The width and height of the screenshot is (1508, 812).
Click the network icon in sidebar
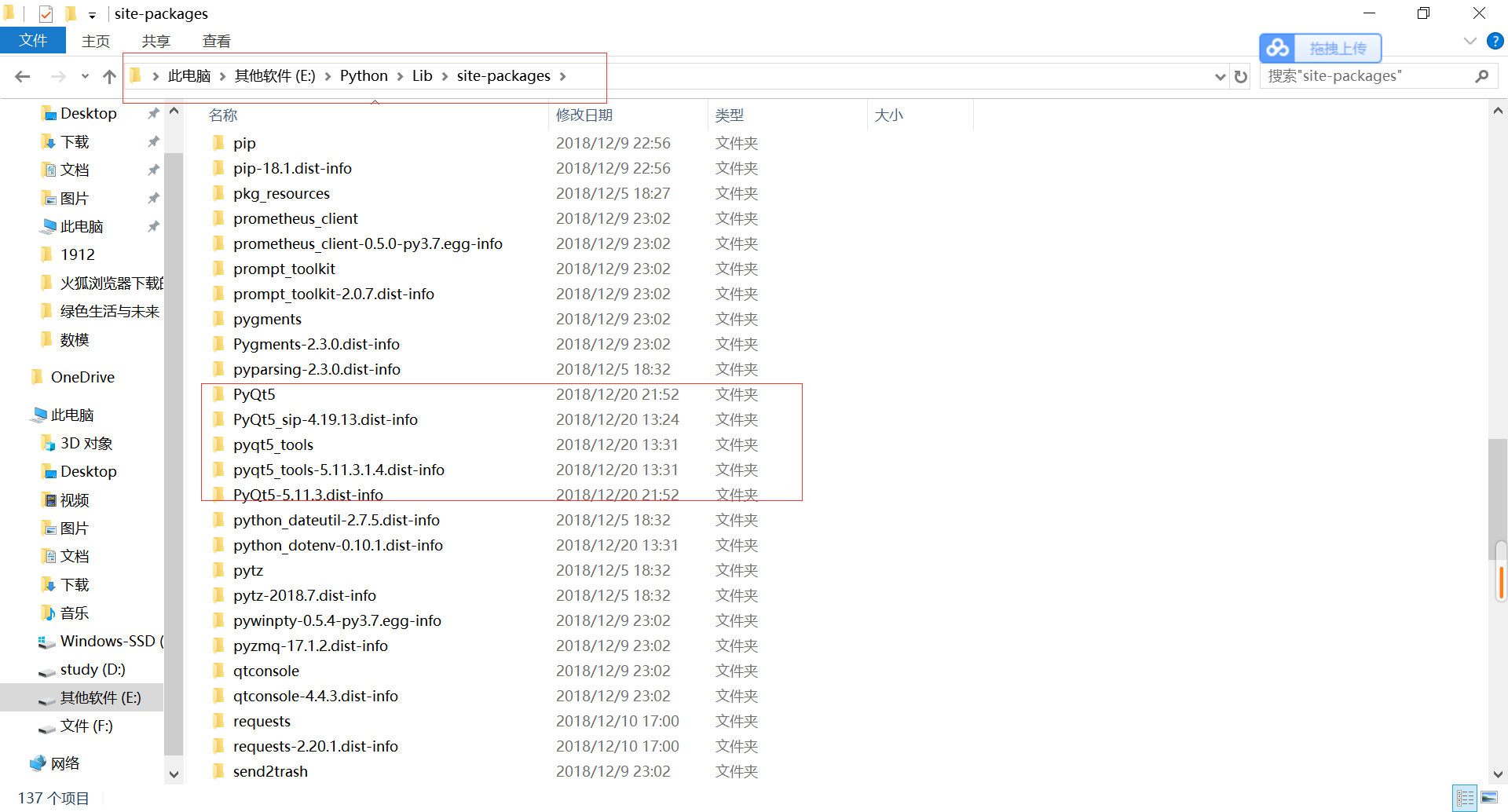tap(38, 763)
